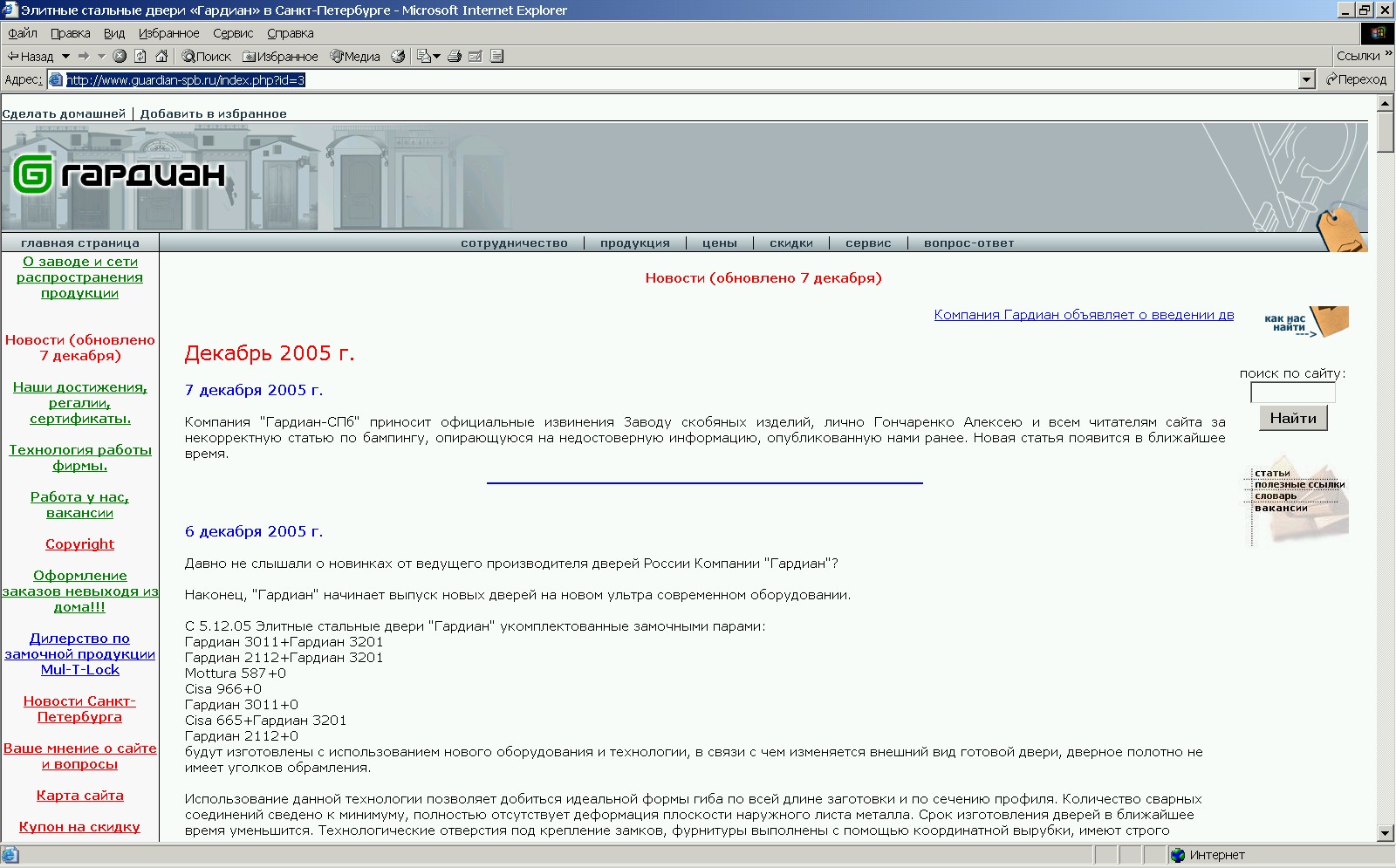Click the Home page icon
Image resolution: width=1396 pixels, height=868 pixels.
(161, 56)
